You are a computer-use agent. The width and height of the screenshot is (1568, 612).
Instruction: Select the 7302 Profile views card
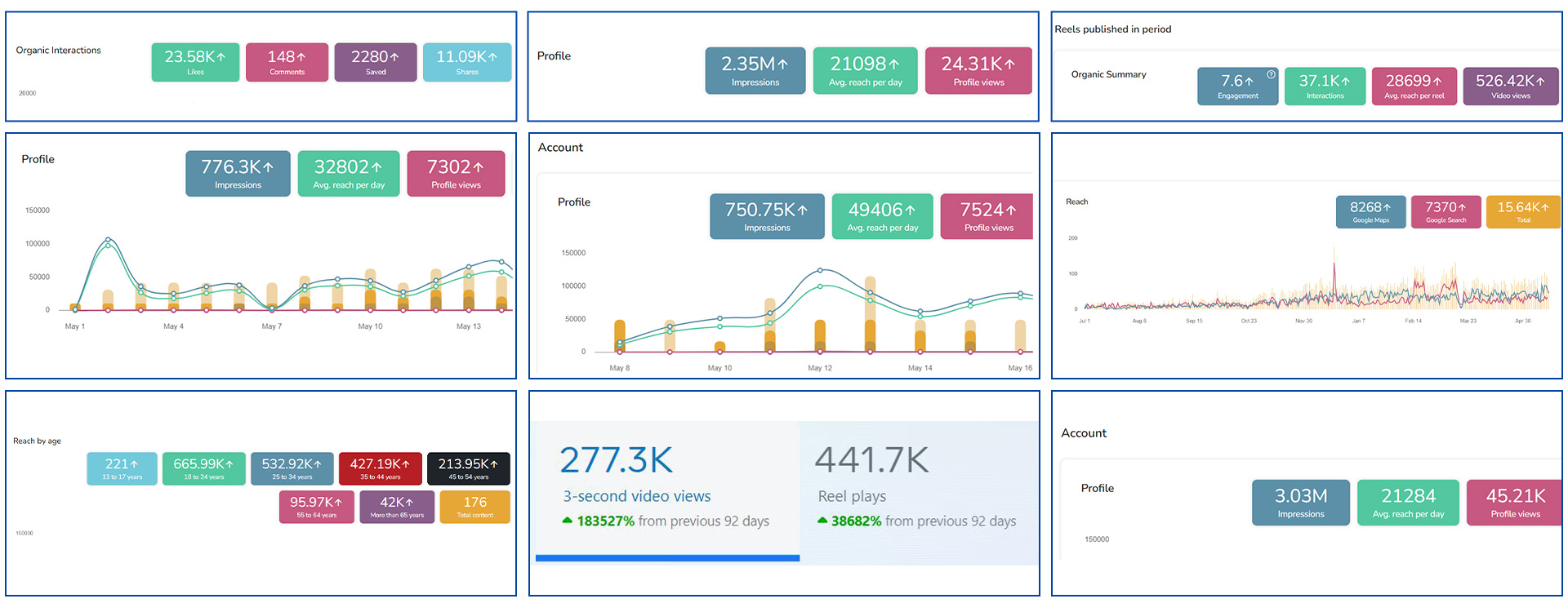point(456,173)
